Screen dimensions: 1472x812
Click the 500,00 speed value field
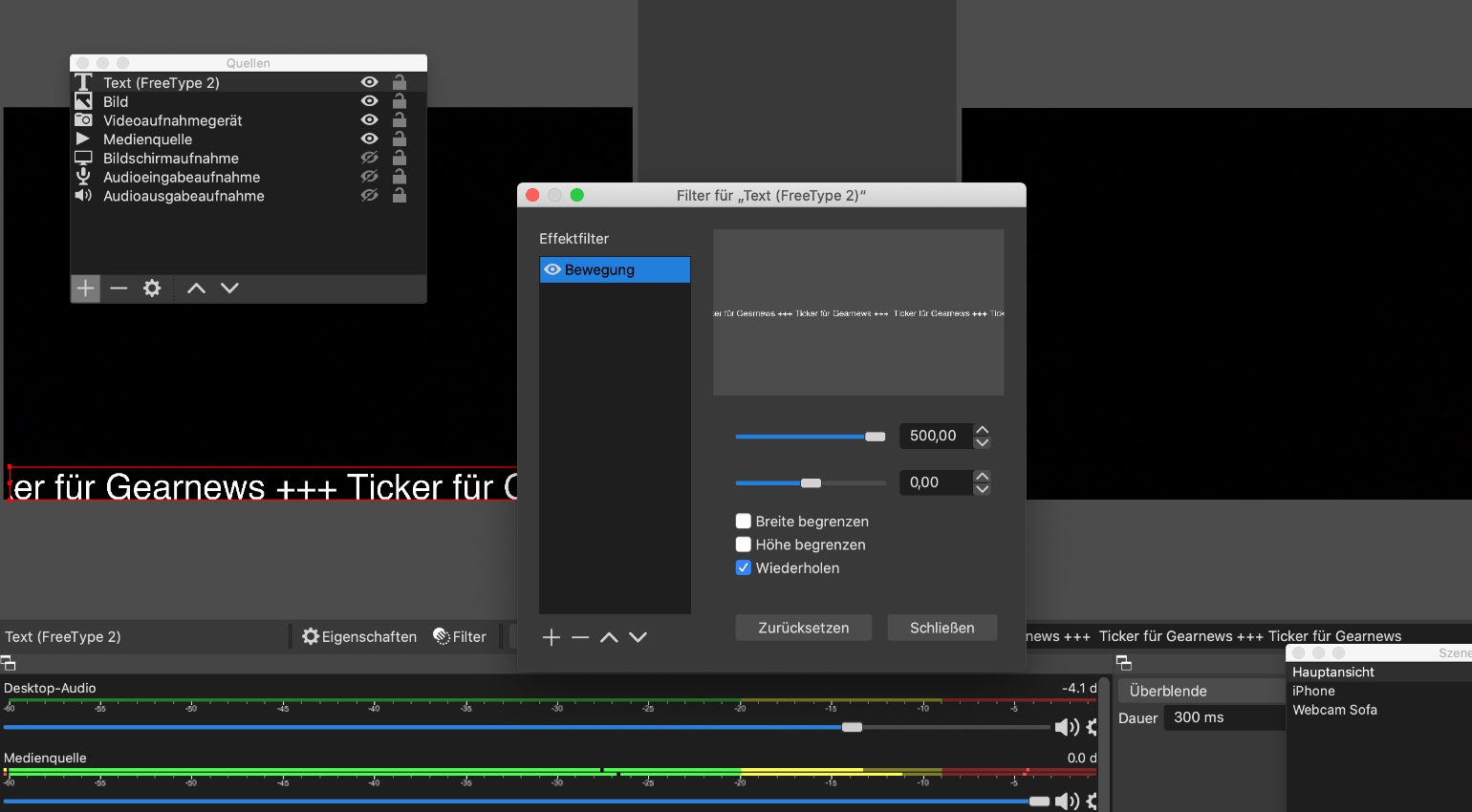(x=935, y=436)
